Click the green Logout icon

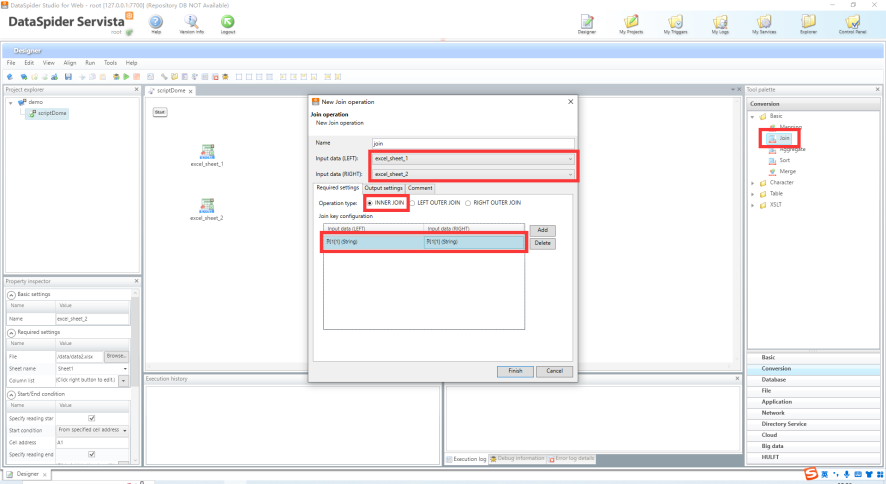point(228,22)
